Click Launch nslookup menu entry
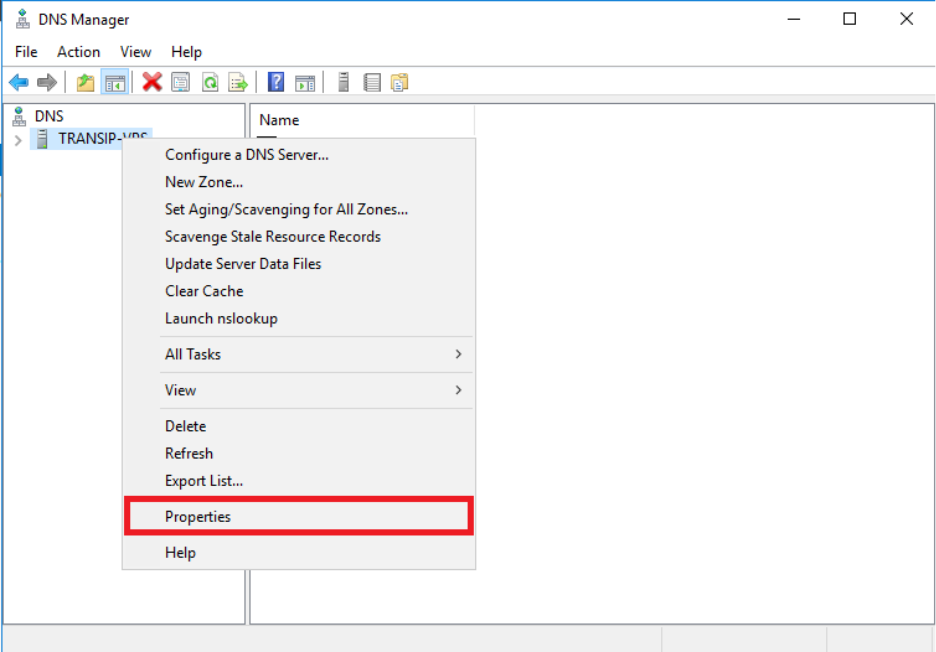This screenshot has width=936, height=652. click(x=221, y=318)
